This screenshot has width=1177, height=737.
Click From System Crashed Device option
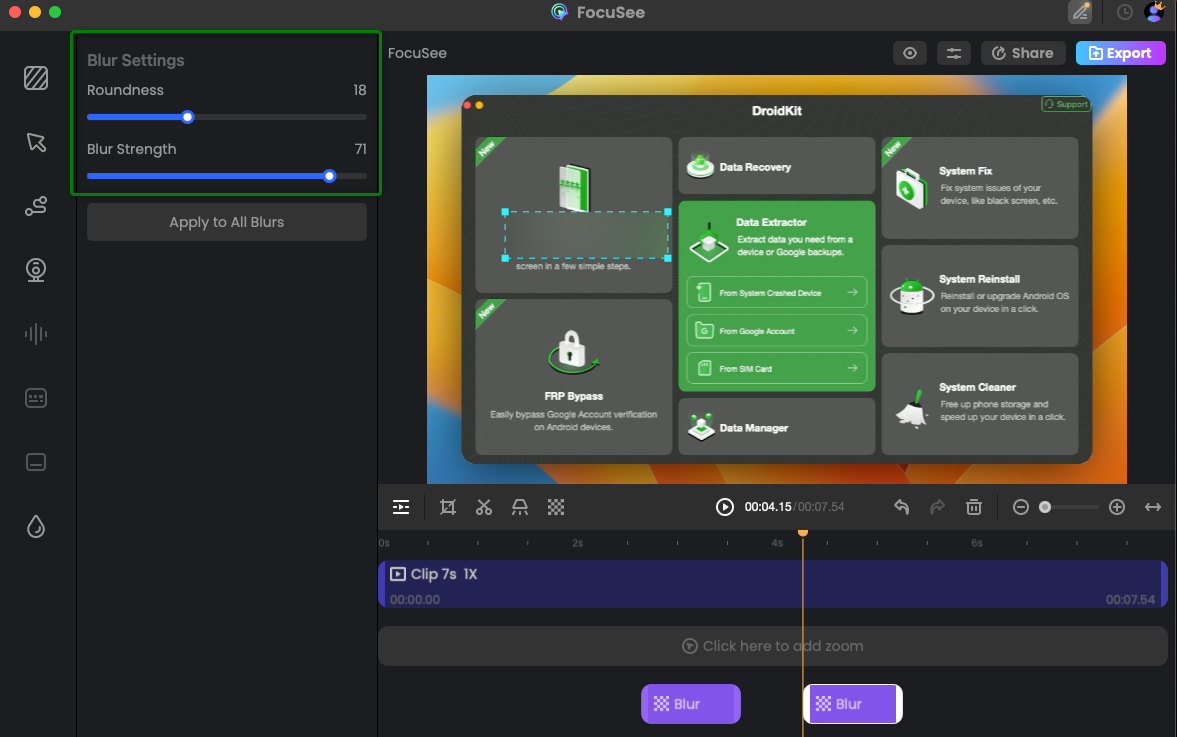coord(777,293)
